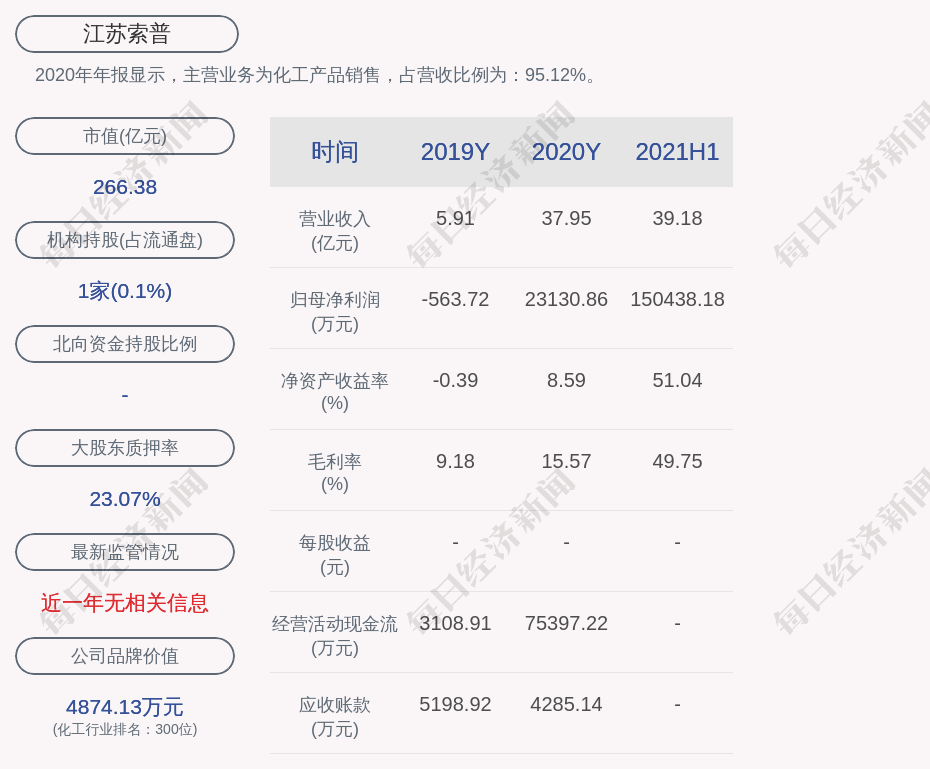This screenshot has width=930, height=769.
Task: Select net profit value 150438.18
Action: click(677, 299)
